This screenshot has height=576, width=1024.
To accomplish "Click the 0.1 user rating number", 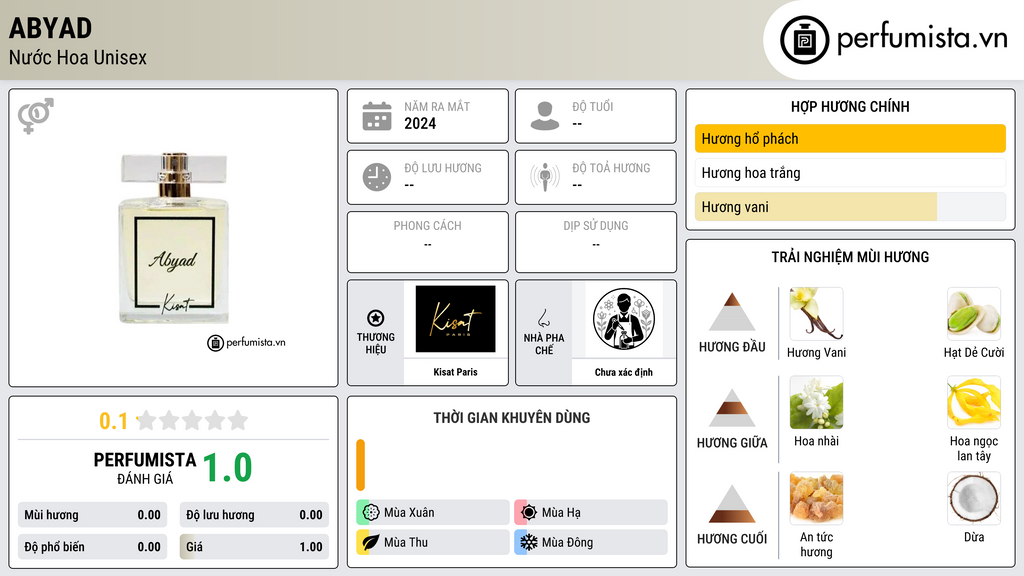I will click(x=113, y=421).
